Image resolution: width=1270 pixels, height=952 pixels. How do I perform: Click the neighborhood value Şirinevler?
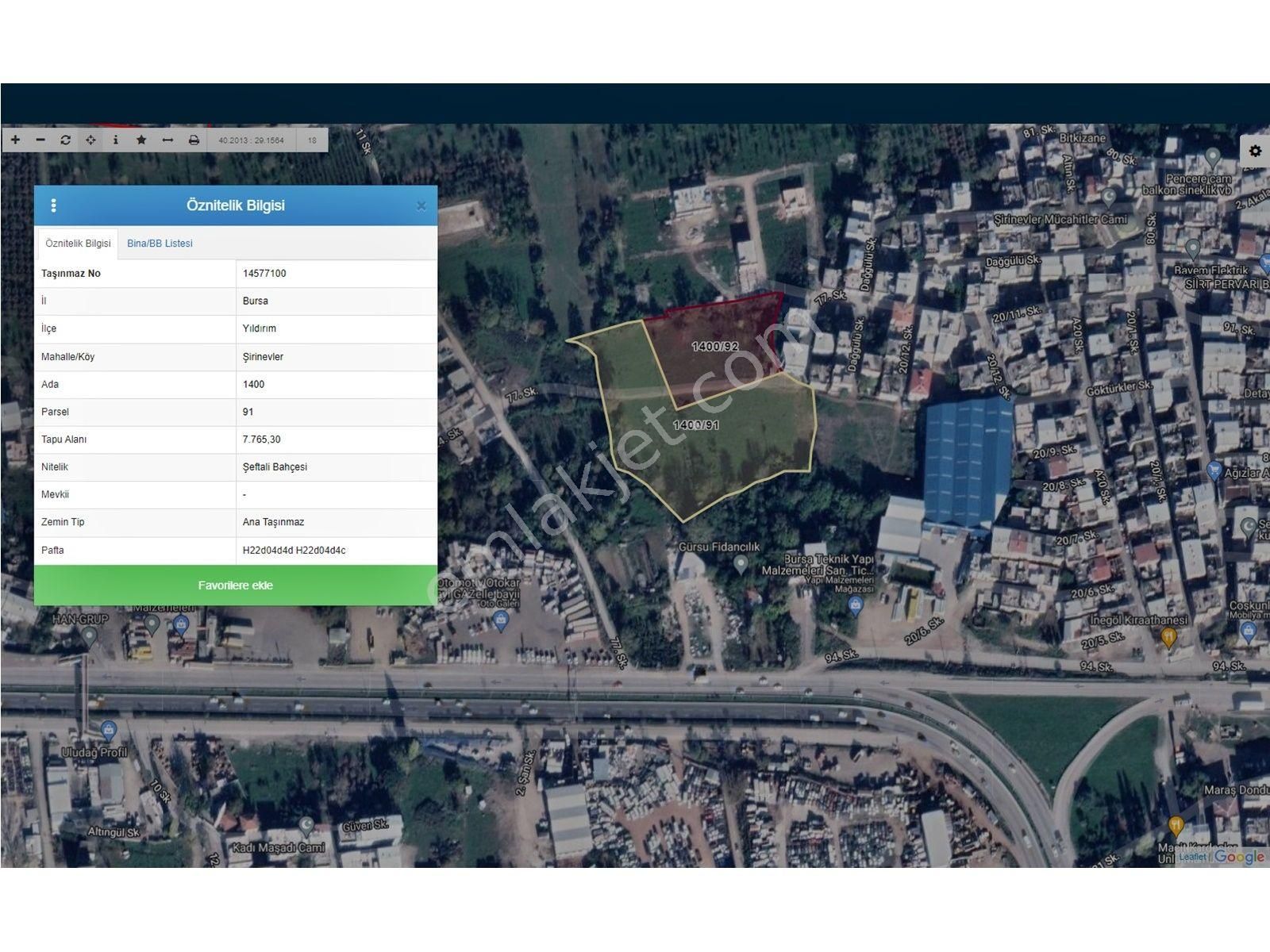pos(263,357)
